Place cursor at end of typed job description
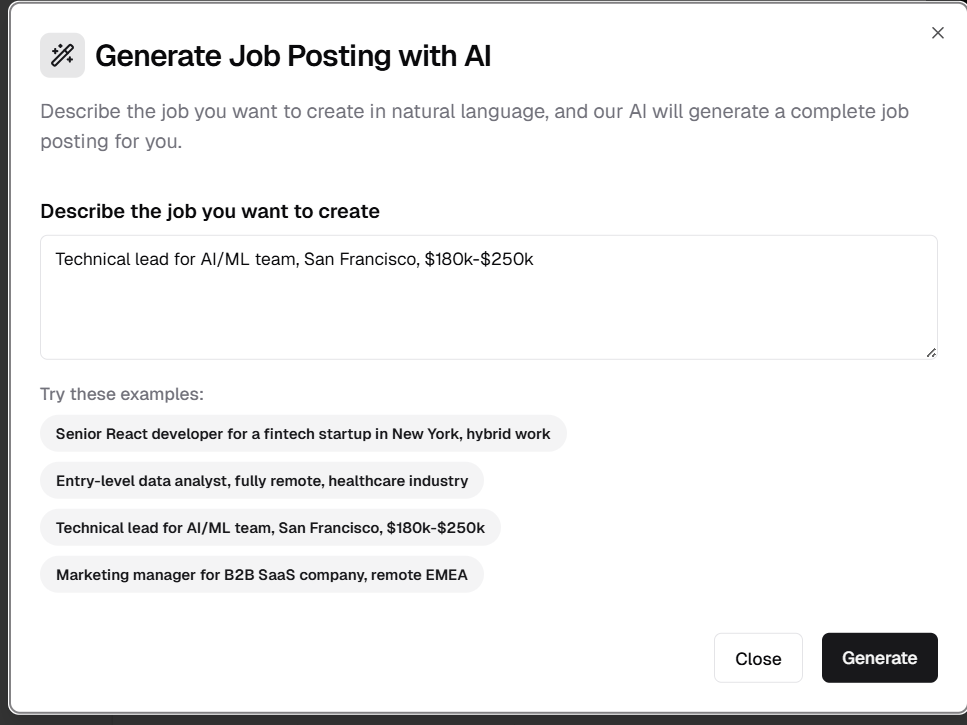The height and width of the screenshot is (725, 967). pos(535,260)
